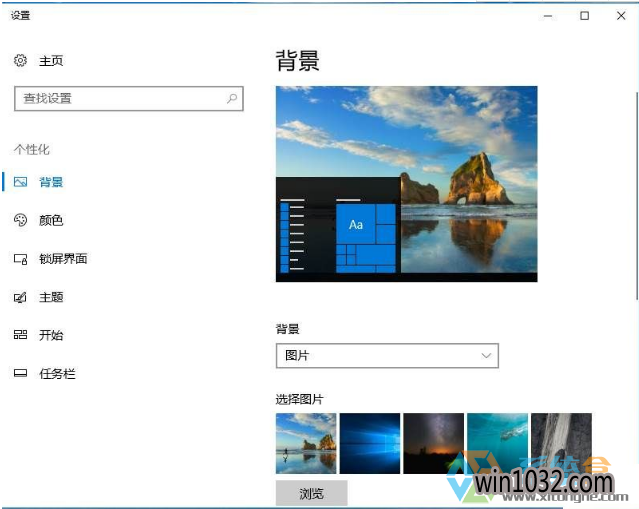Select the 背景 picture icon in sidebar

20,182
